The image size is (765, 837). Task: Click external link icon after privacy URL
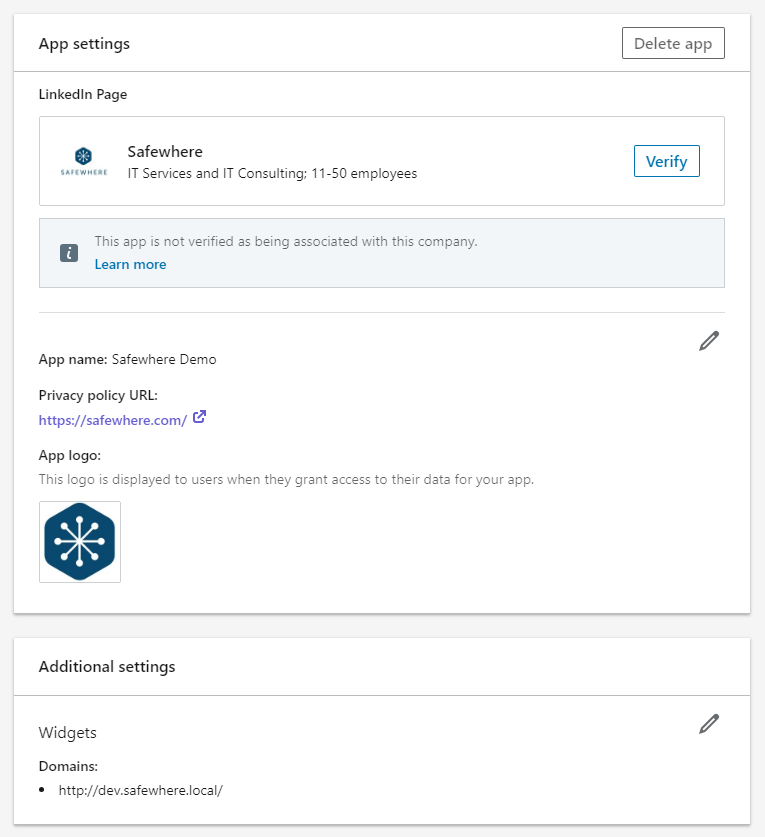click(x=199, y=418)
